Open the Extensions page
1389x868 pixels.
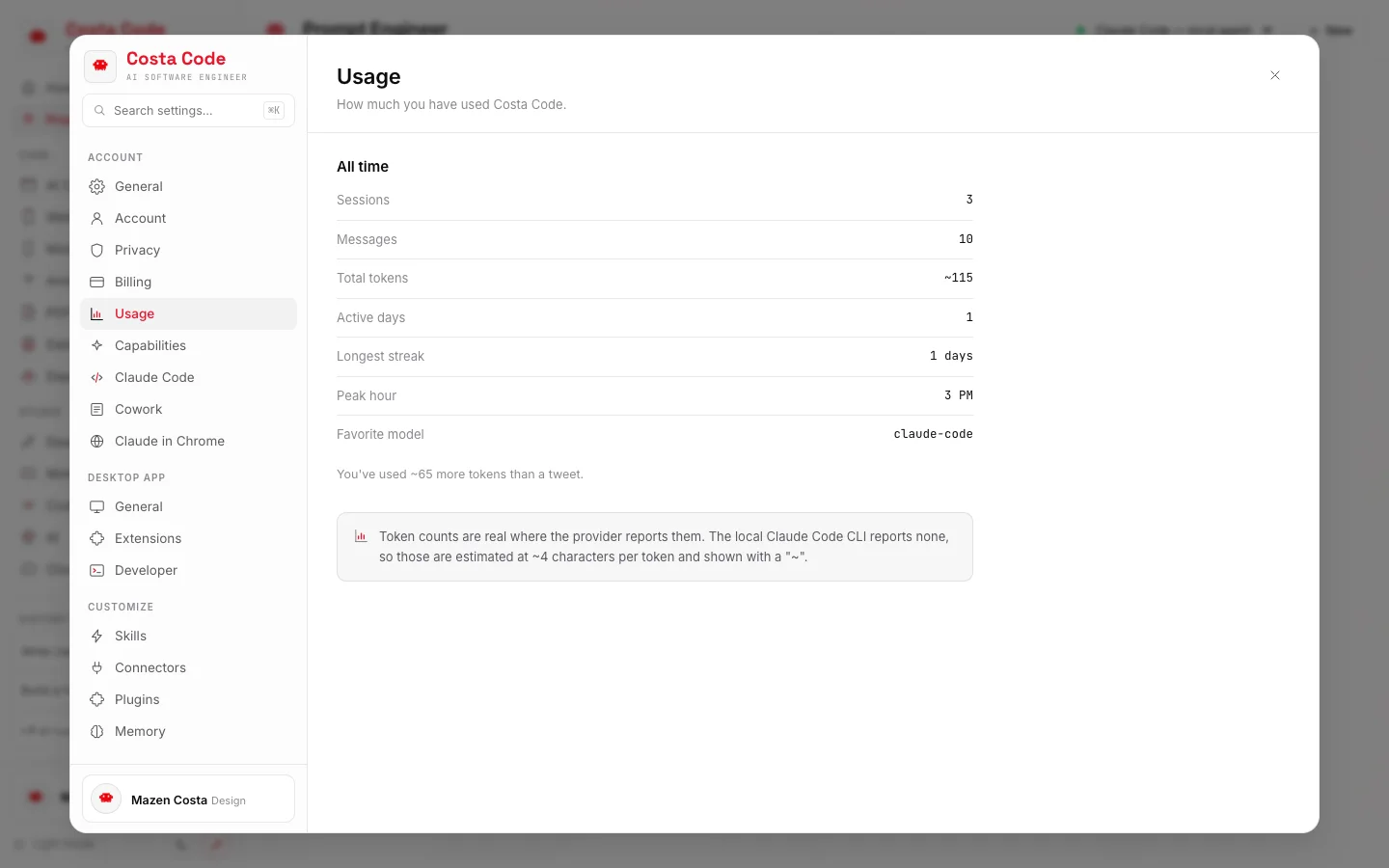coord(188,538)
